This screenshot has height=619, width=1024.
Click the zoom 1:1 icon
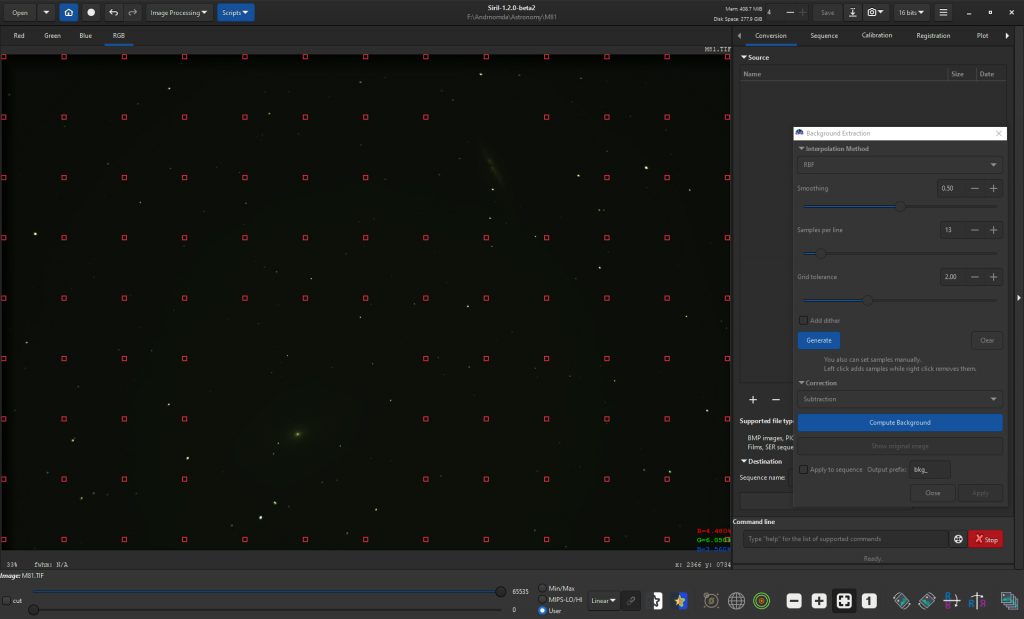pos(869,600)
